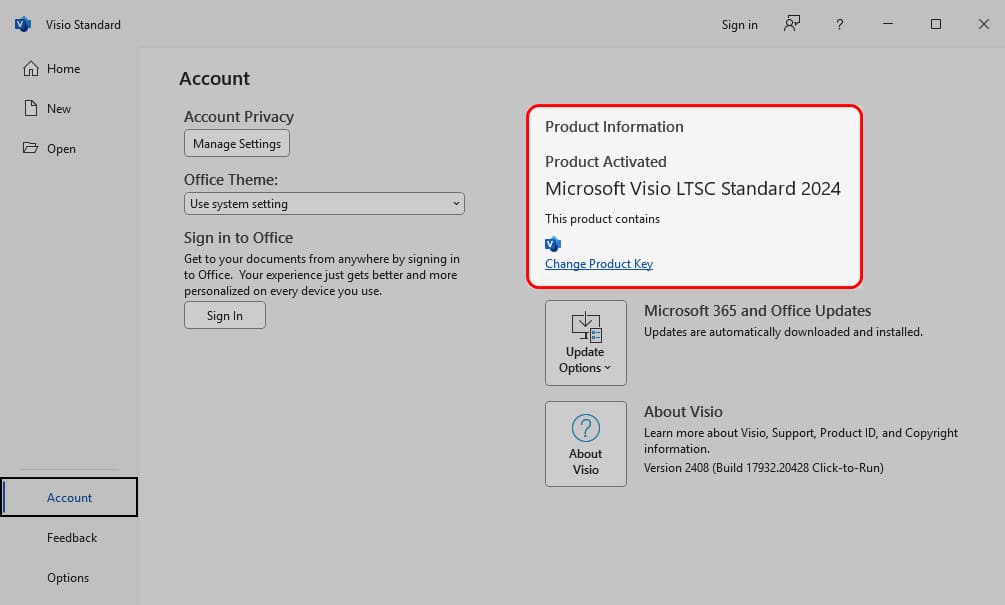This screenshot has height=605, width=1005.
Task: Click the Sign In button under Sign in to Office
Action: [224, 315]
